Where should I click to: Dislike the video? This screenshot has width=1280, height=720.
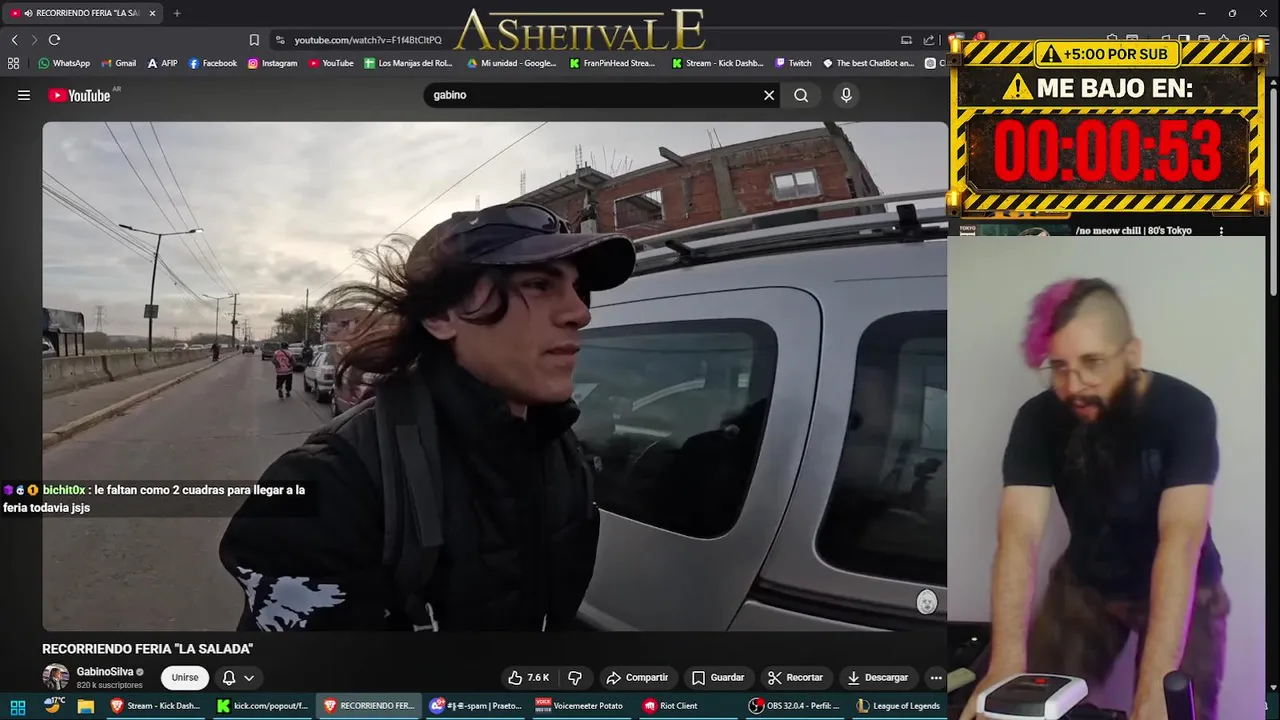tap(575, 677)
